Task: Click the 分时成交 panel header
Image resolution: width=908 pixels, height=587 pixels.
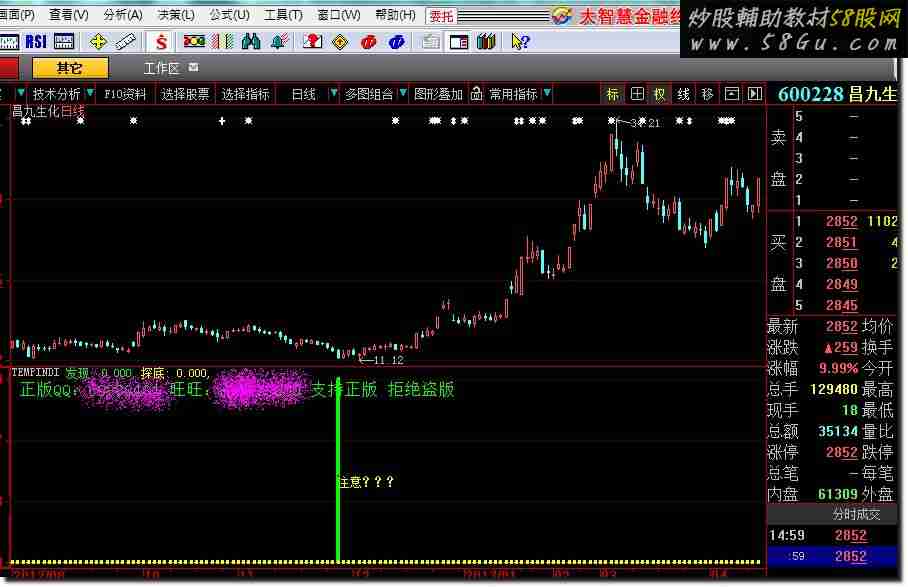Action: 856,514
